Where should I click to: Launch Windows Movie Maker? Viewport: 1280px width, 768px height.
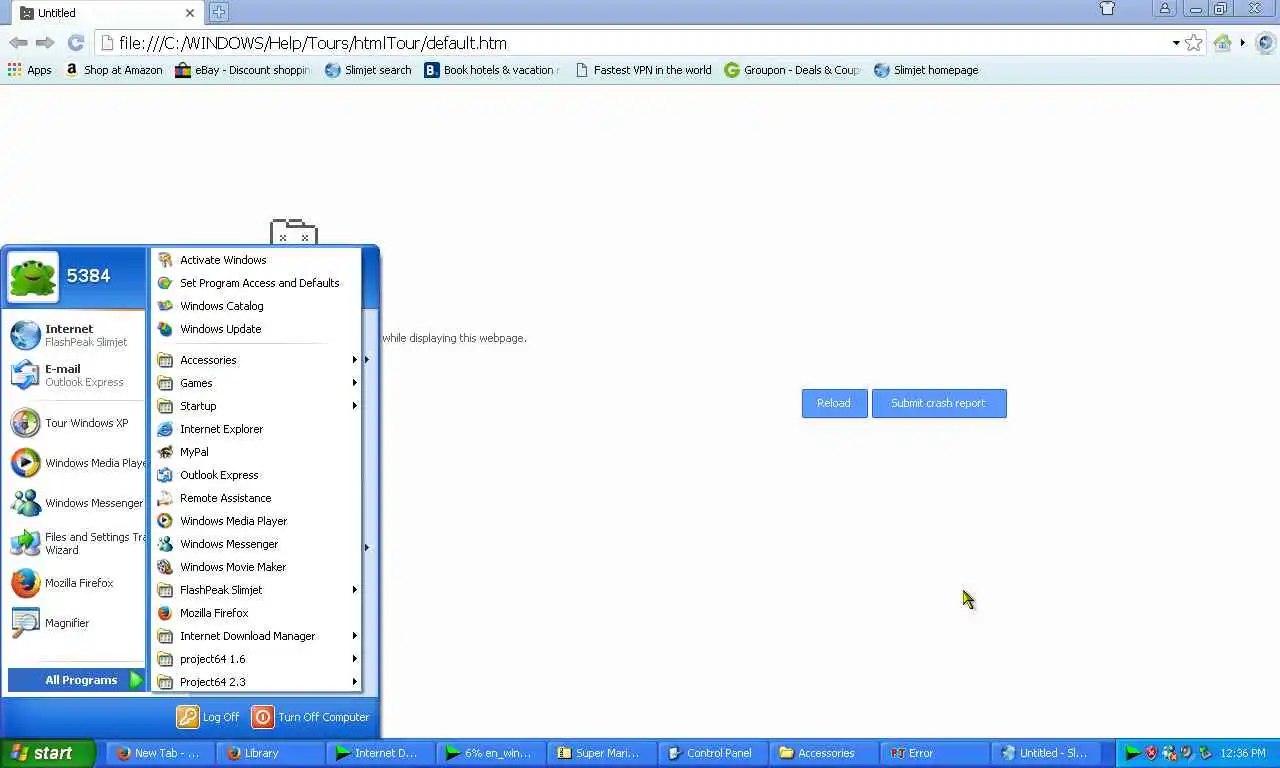(x=256, y=567)
